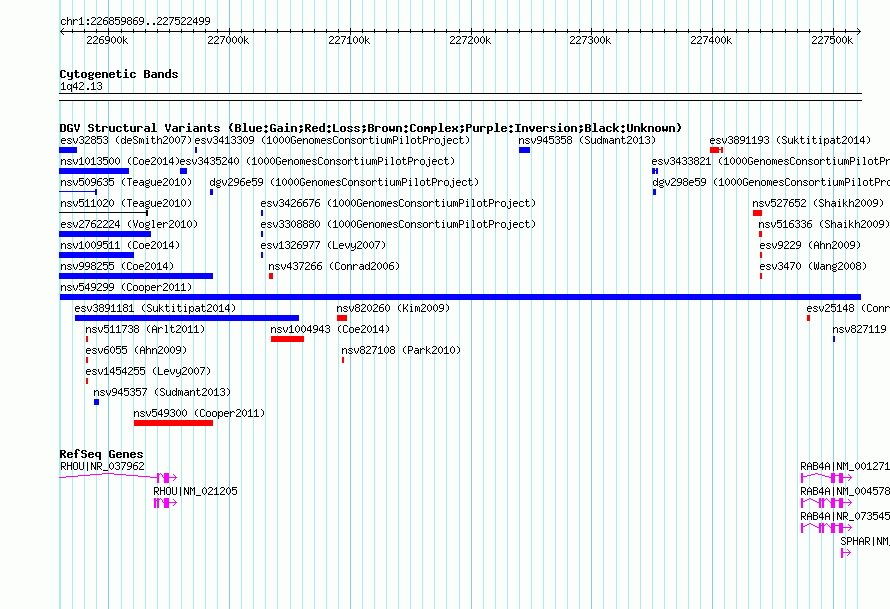Click the long blue nsv549299 gain bar
Image resolution: width=890 pixels, height=609 pixels.
(x=460, y=297)
